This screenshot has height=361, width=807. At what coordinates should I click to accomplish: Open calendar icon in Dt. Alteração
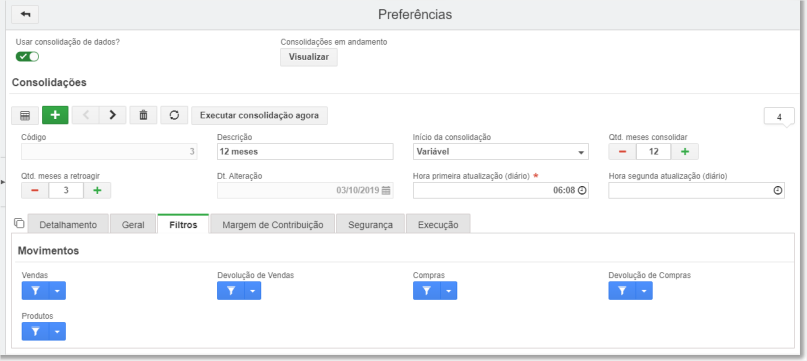point(386,190)
